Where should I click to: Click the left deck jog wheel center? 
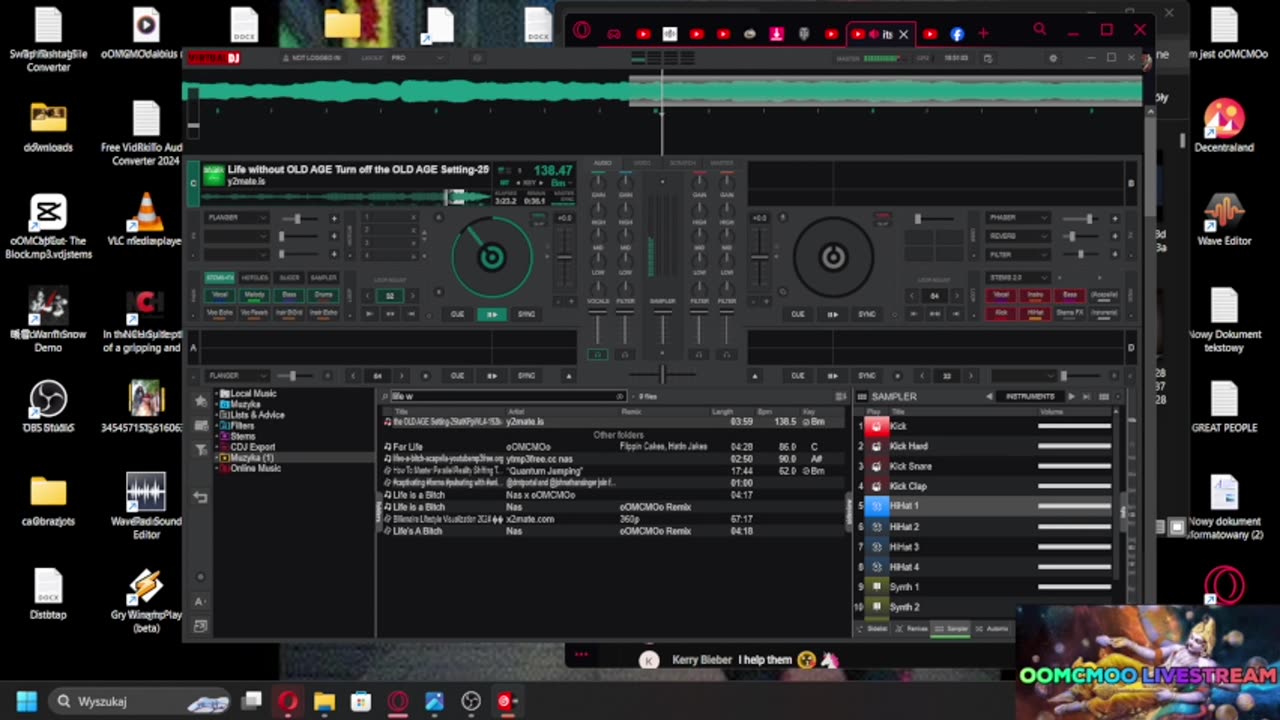(491, 257)
